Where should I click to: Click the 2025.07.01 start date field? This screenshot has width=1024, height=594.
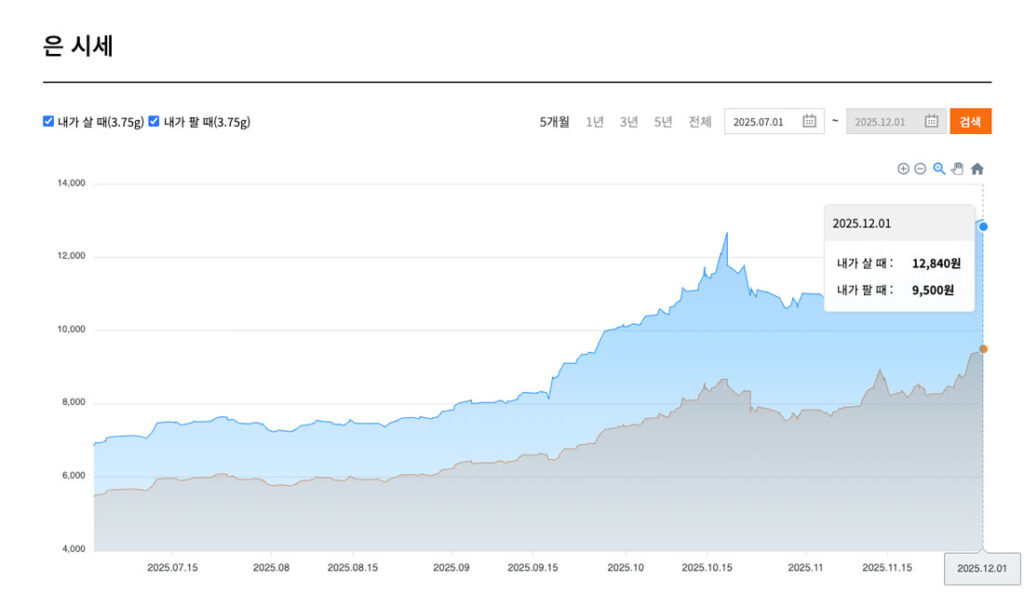coord(760,122)
